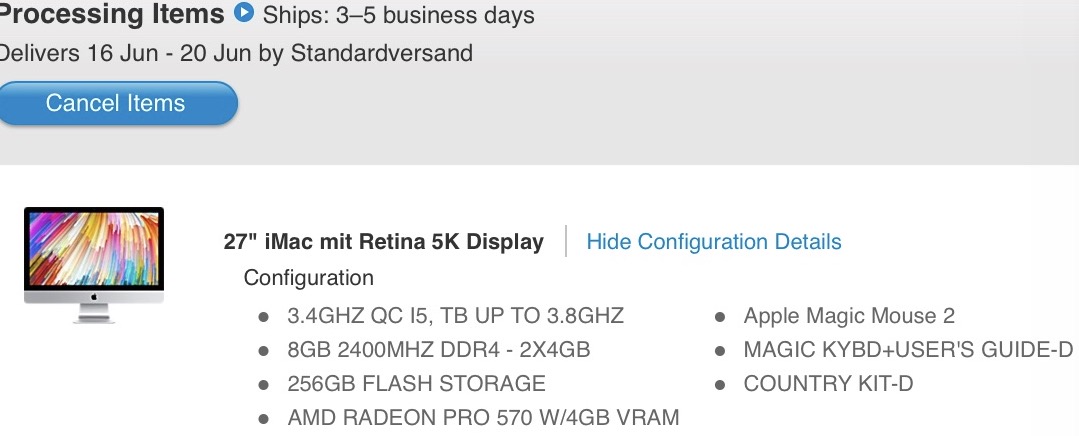1079x436 pixels.
Task: Click the Apple logo on the iMac image
Action: [x=94, y=296]
